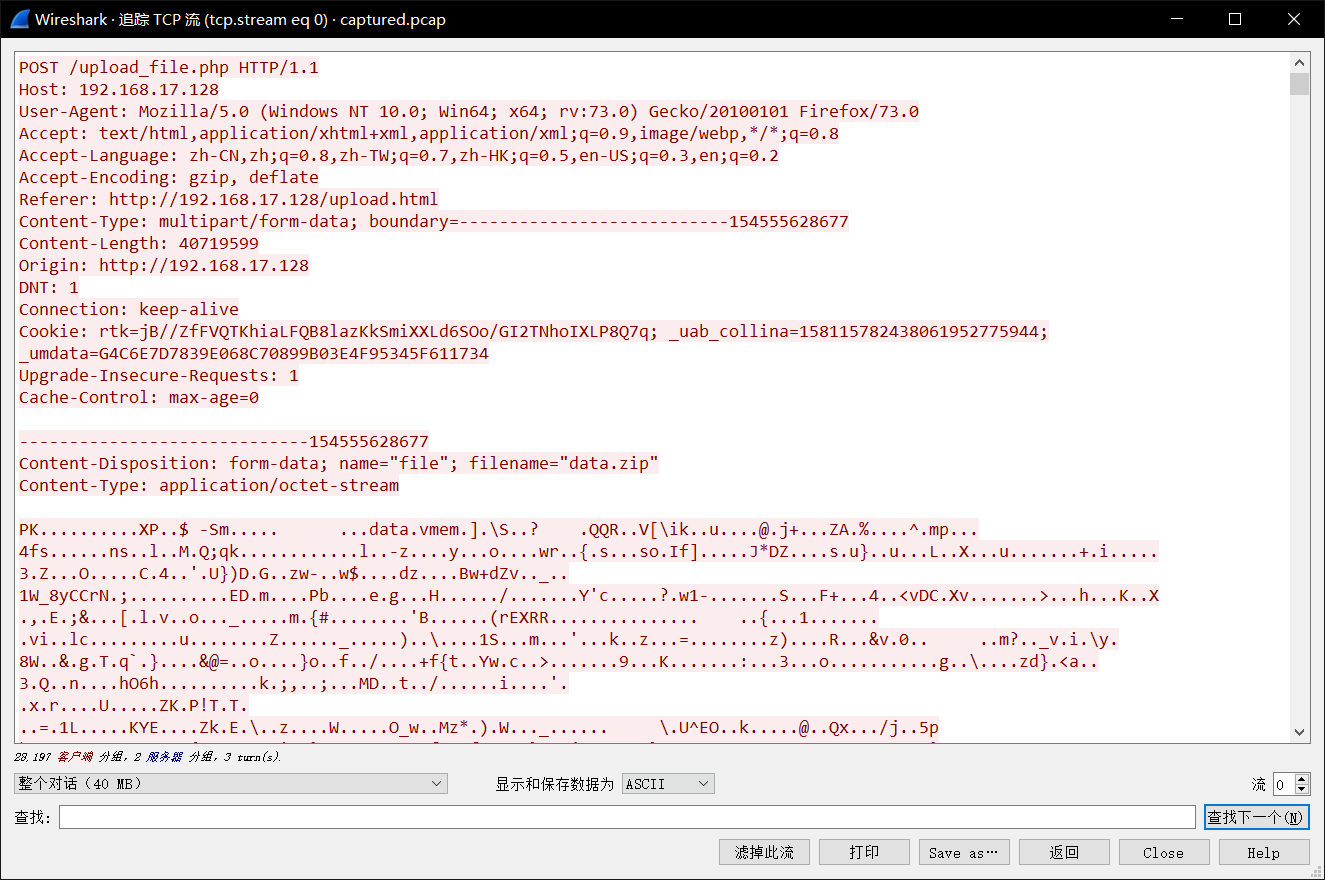
Task: Increase the stream number with up arrow
Action: (1302, 779)
